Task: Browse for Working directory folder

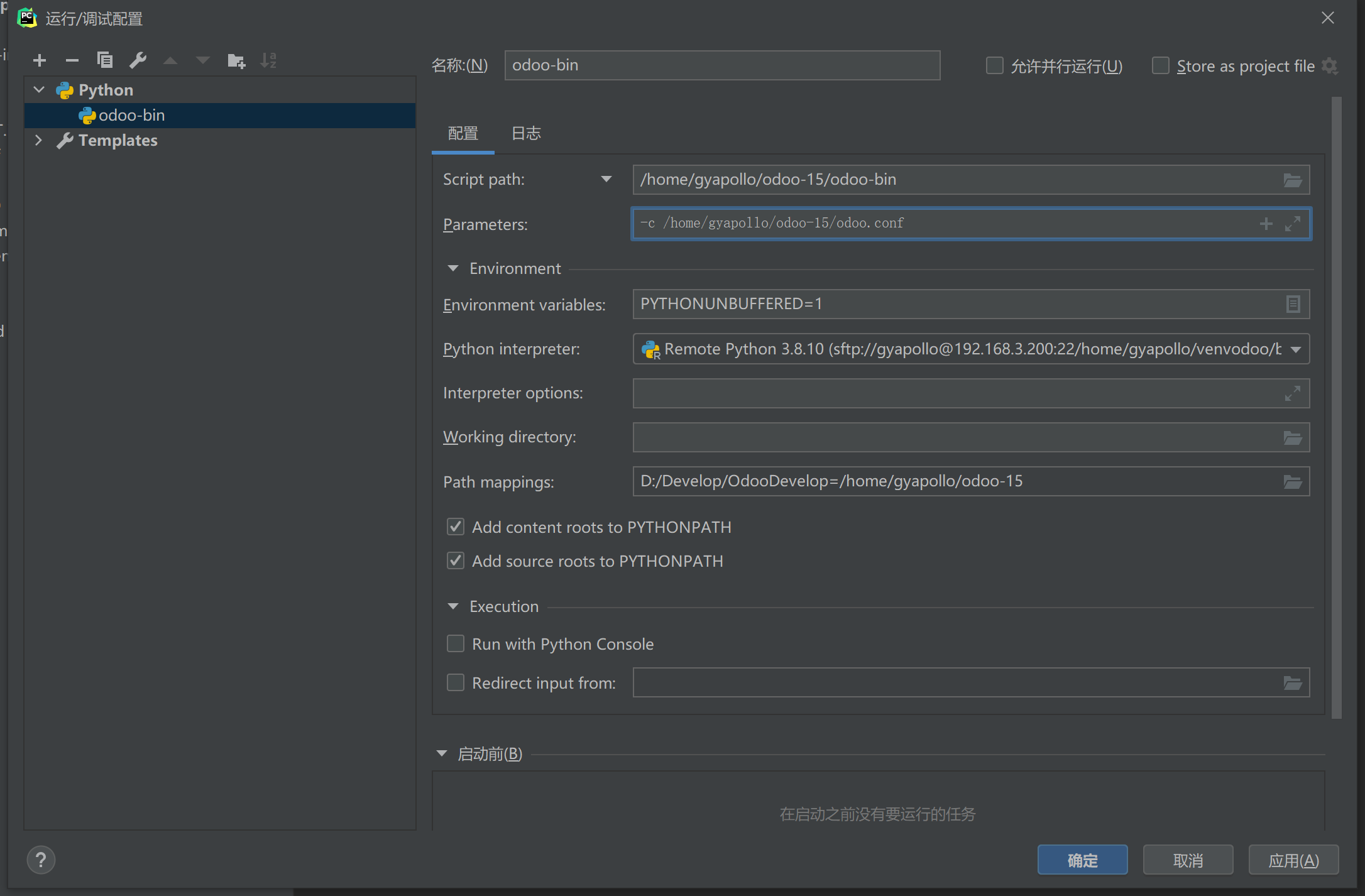Action: (1292, 438)
